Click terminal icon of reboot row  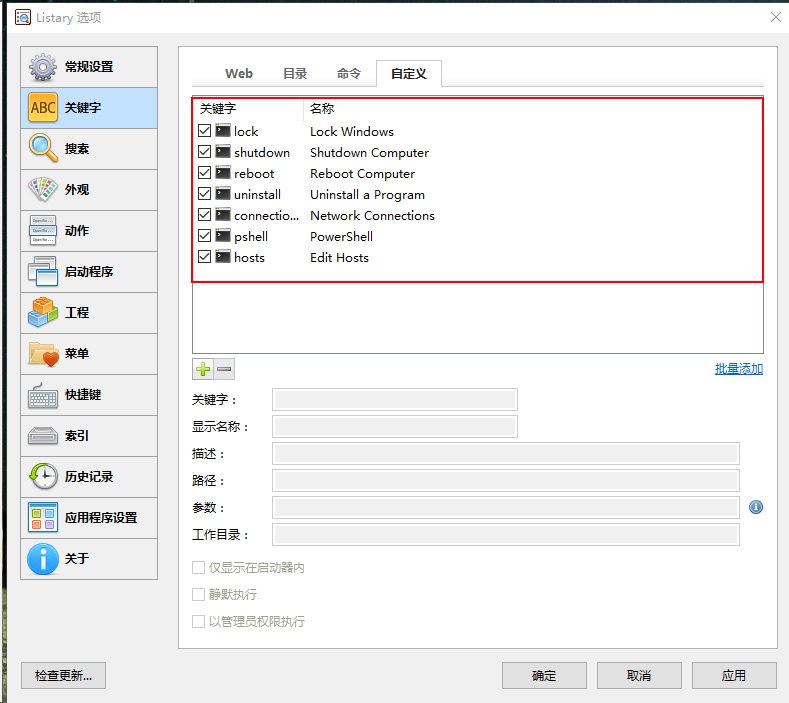pyautogui.click(x=223, y=173)
